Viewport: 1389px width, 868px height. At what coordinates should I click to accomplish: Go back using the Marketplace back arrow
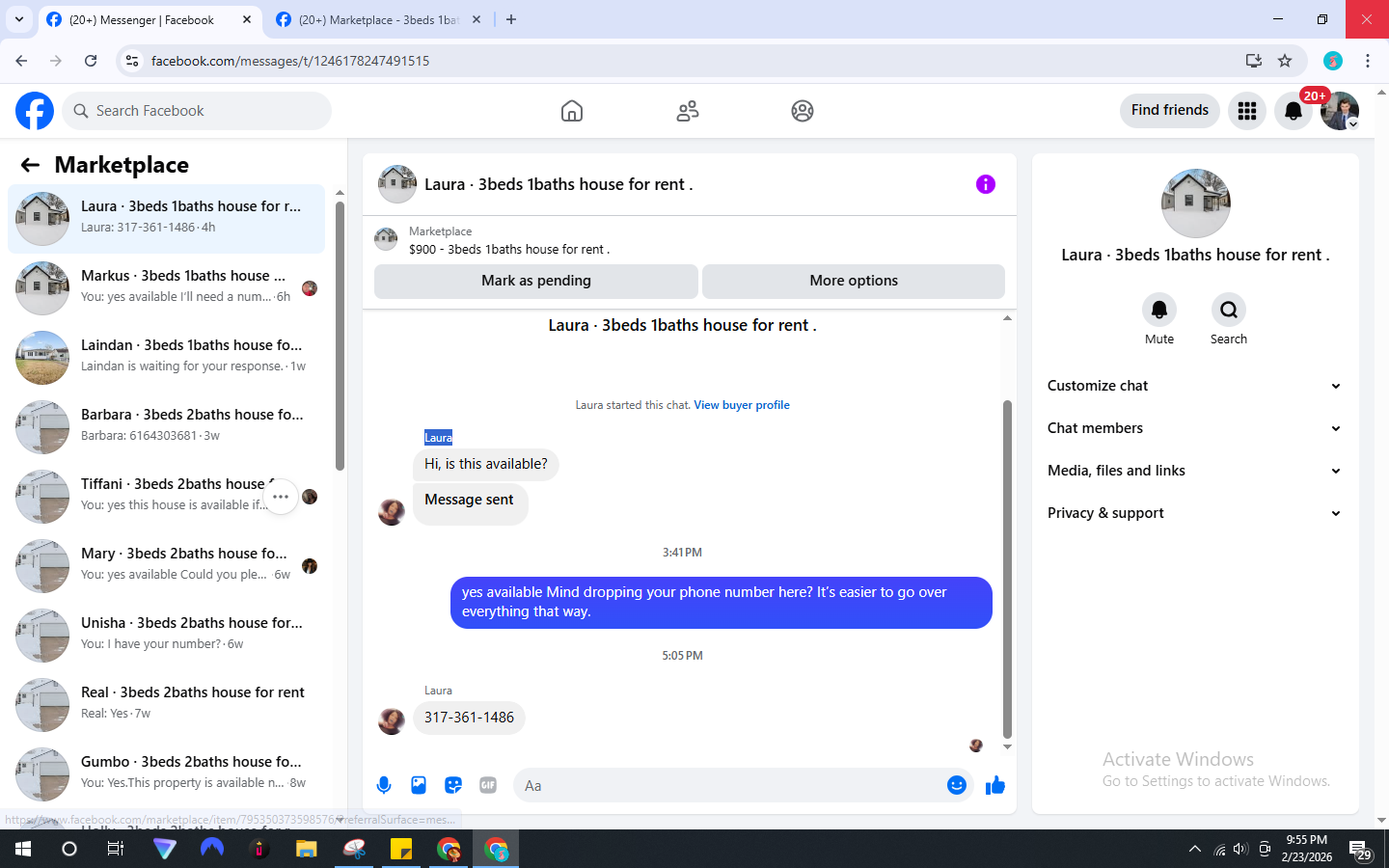point(30,165)
